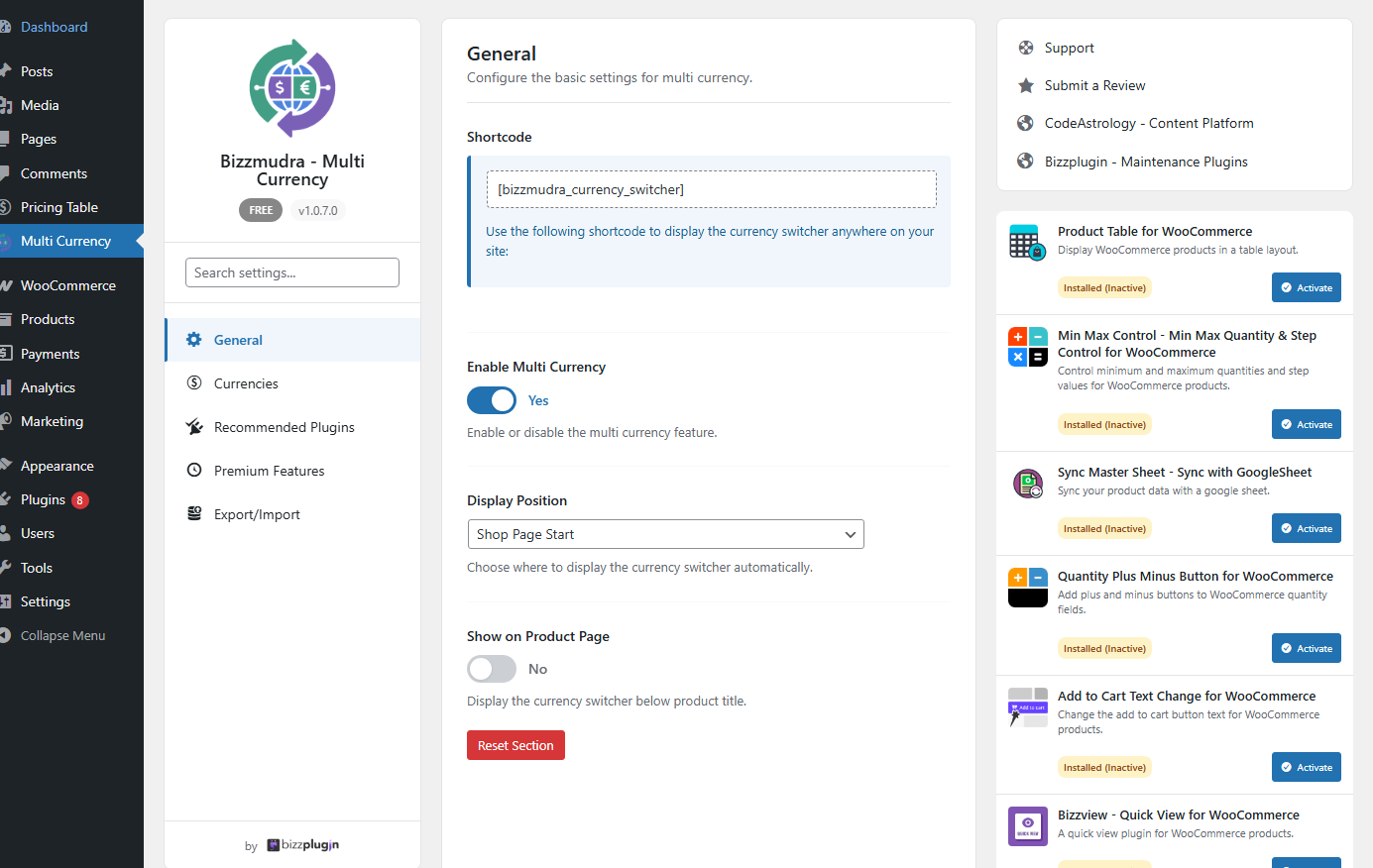Image resolution: width=1373 pixels, height=868 pixels.
Task: Switch to the Currencies tab
Action: 292,383
